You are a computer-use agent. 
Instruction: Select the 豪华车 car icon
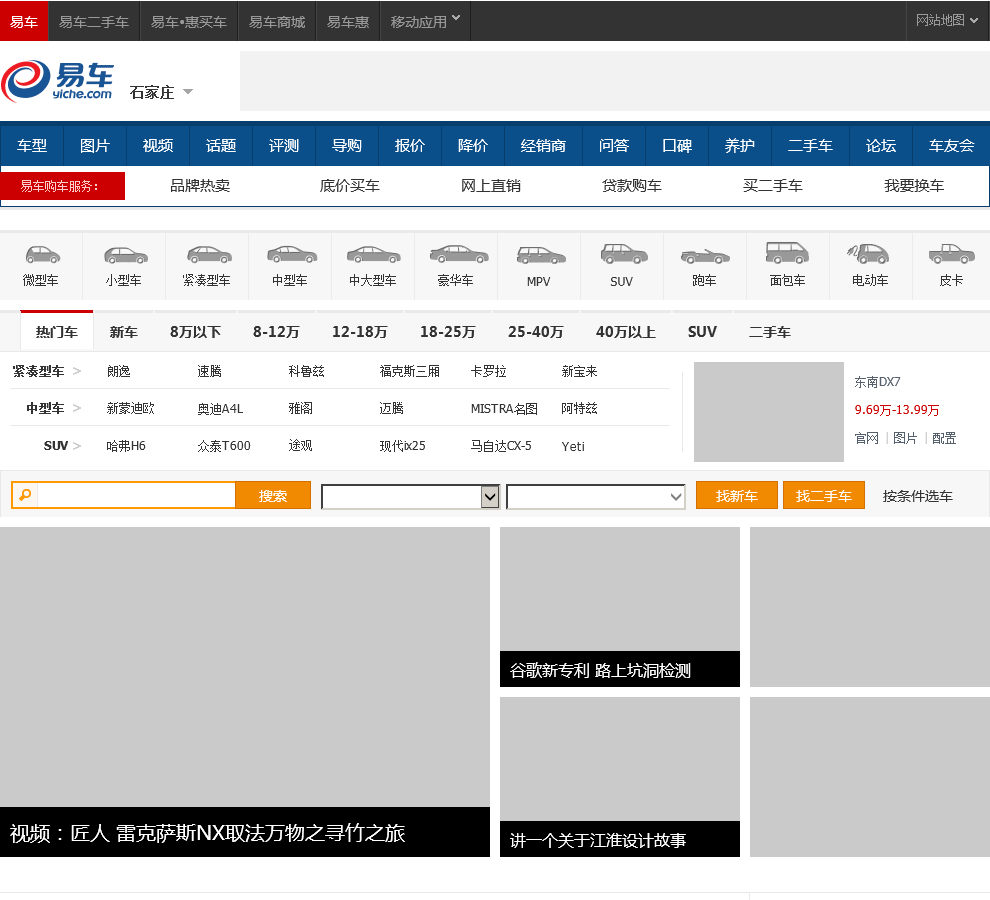458,254
